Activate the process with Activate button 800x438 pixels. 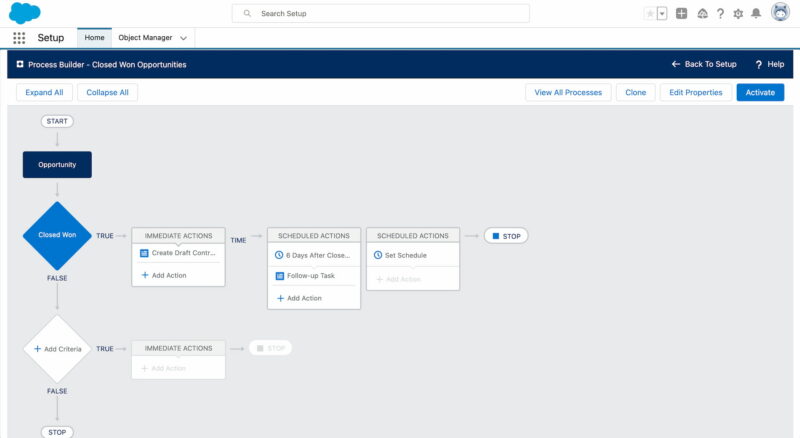(x=760, y=92)
